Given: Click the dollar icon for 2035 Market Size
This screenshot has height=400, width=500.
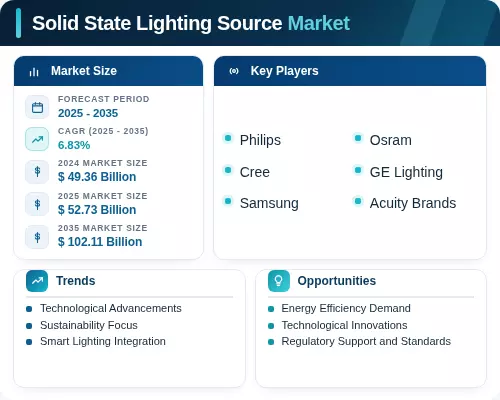Looking at the screenshot, I should [x=37, y=237].
